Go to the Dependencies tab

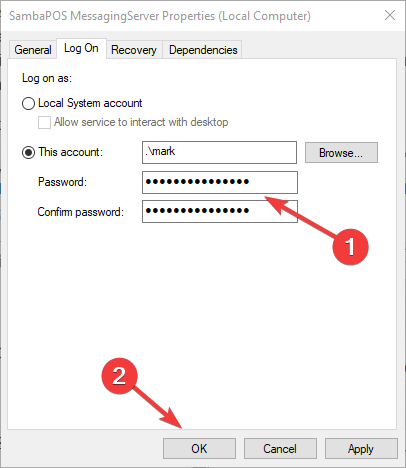[203, 50]
